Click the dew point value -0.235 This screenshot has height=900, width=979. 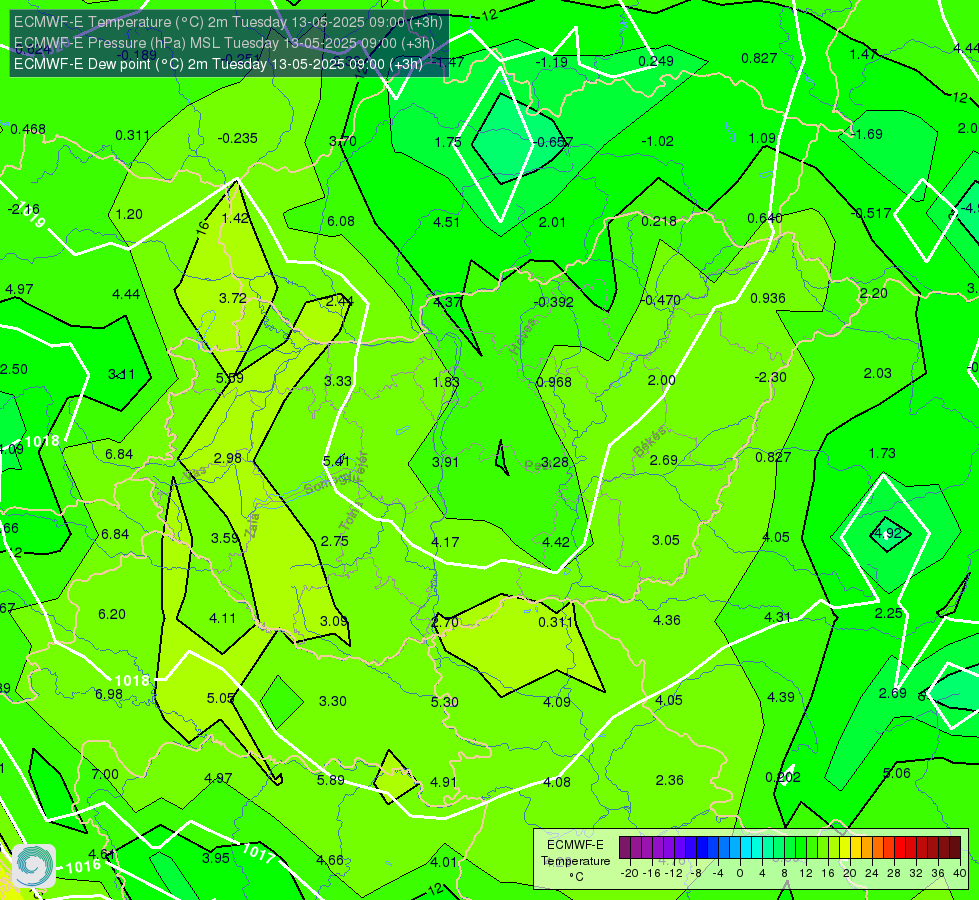click(237, 139)
